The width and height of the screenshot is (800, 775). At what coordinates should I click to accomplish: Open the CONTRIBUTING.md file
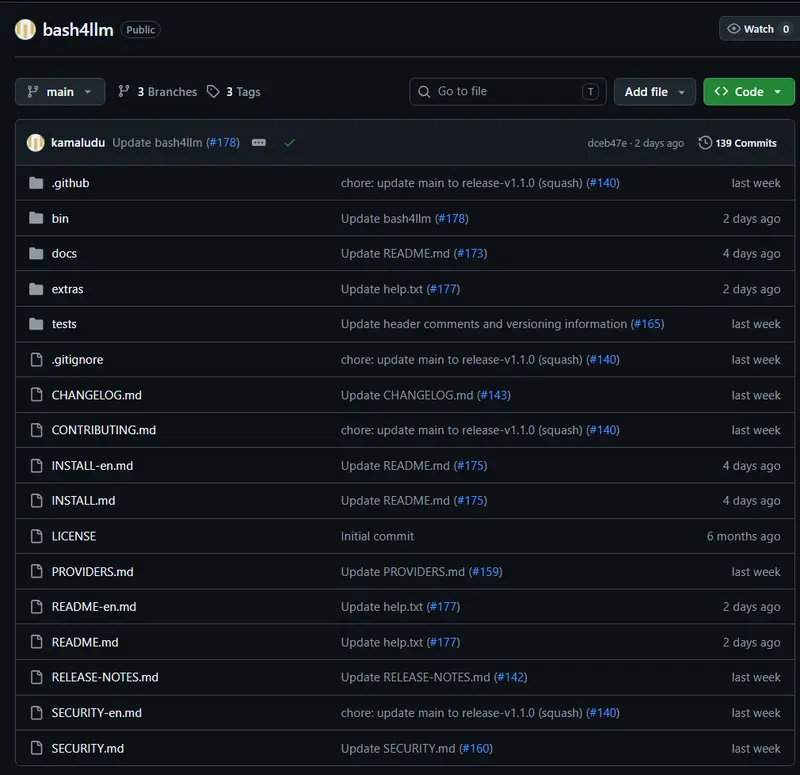(104, 430)
